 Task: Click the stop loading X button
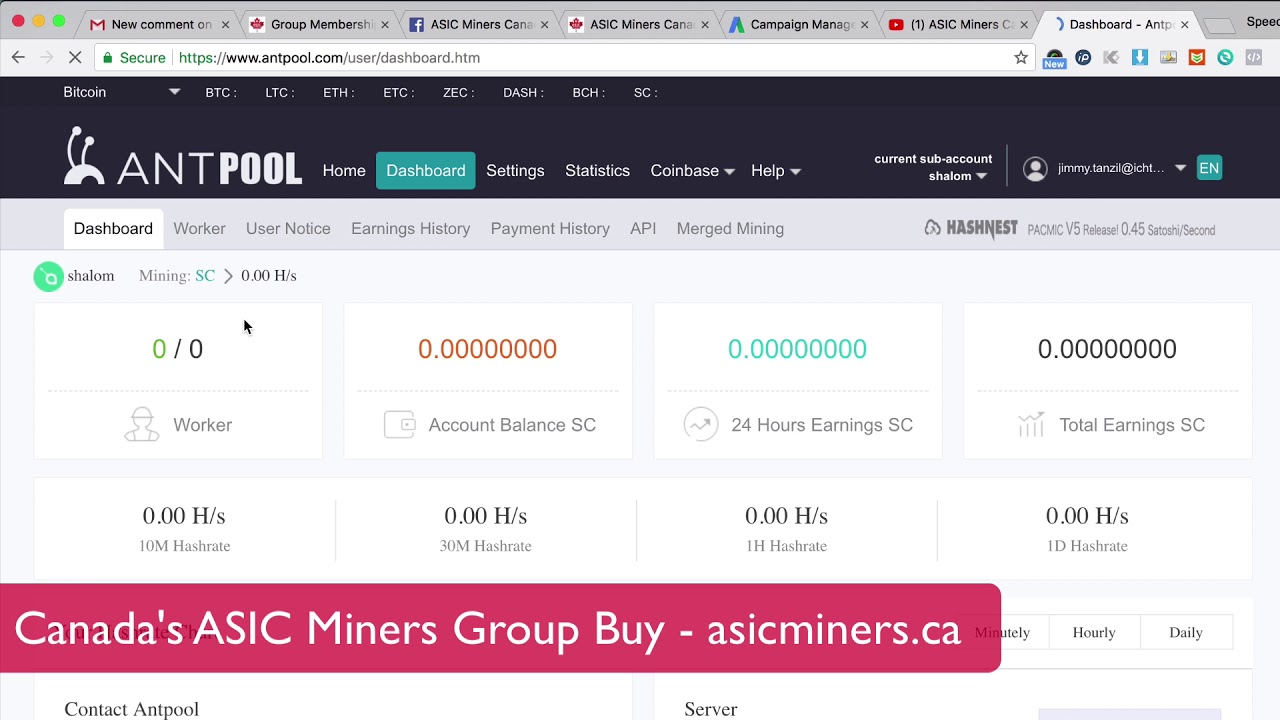(75, 58)
